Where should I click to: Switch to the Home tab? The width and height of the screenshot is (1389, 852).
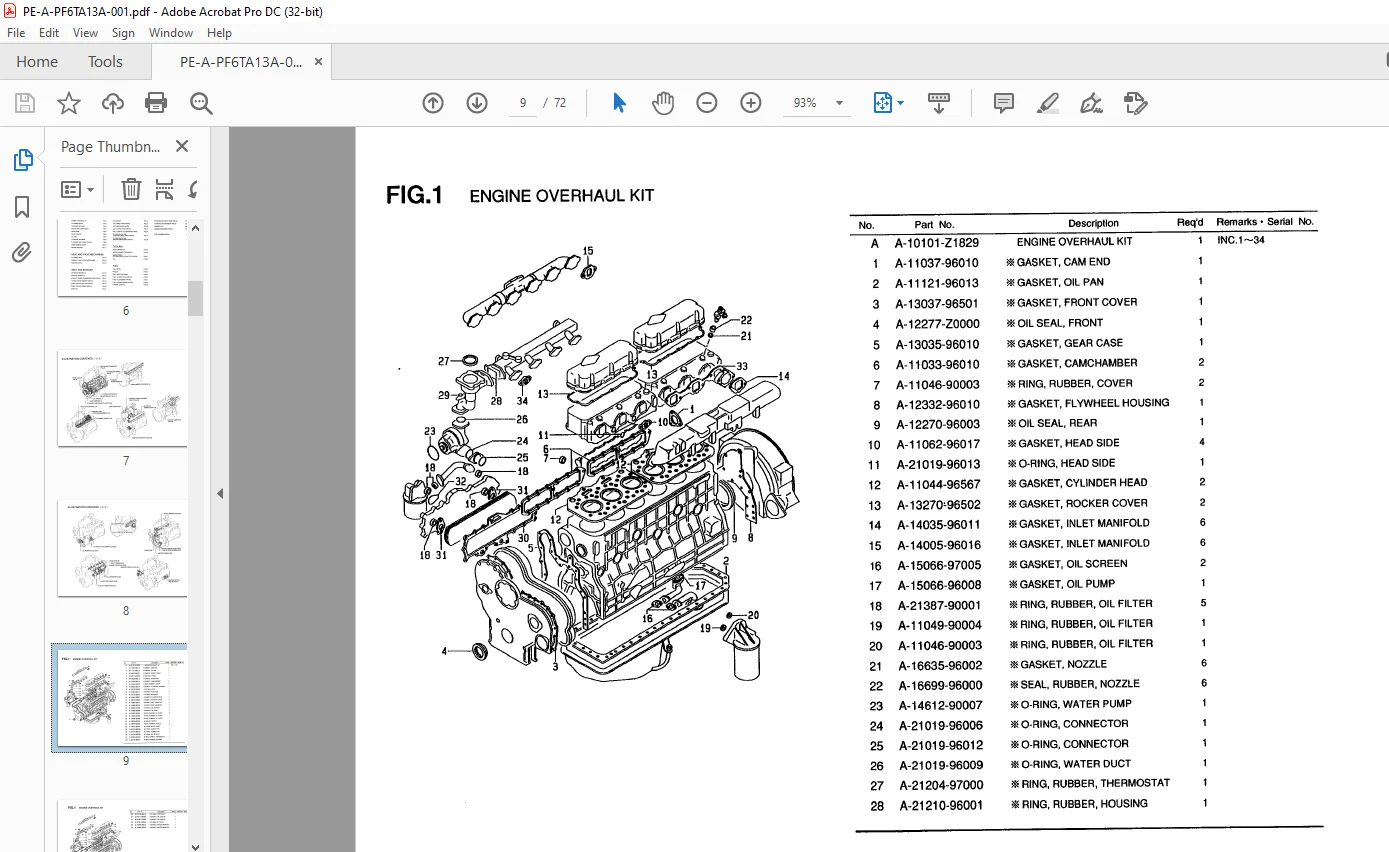coord(37,61)
